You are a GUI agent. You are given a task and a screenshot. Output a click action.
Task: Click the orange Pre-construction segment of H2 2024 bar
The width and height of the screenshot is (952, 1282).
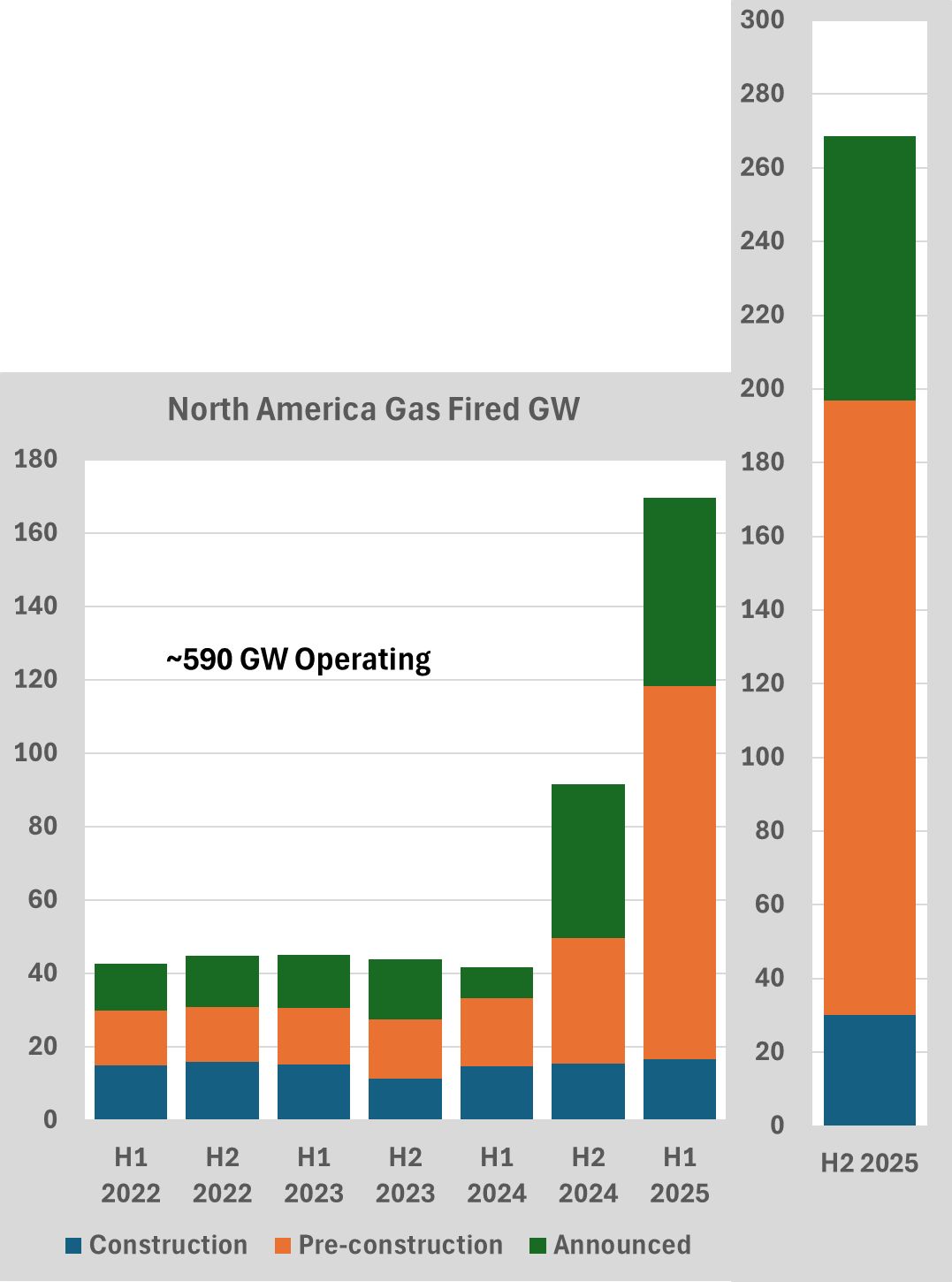[588, 1000]
